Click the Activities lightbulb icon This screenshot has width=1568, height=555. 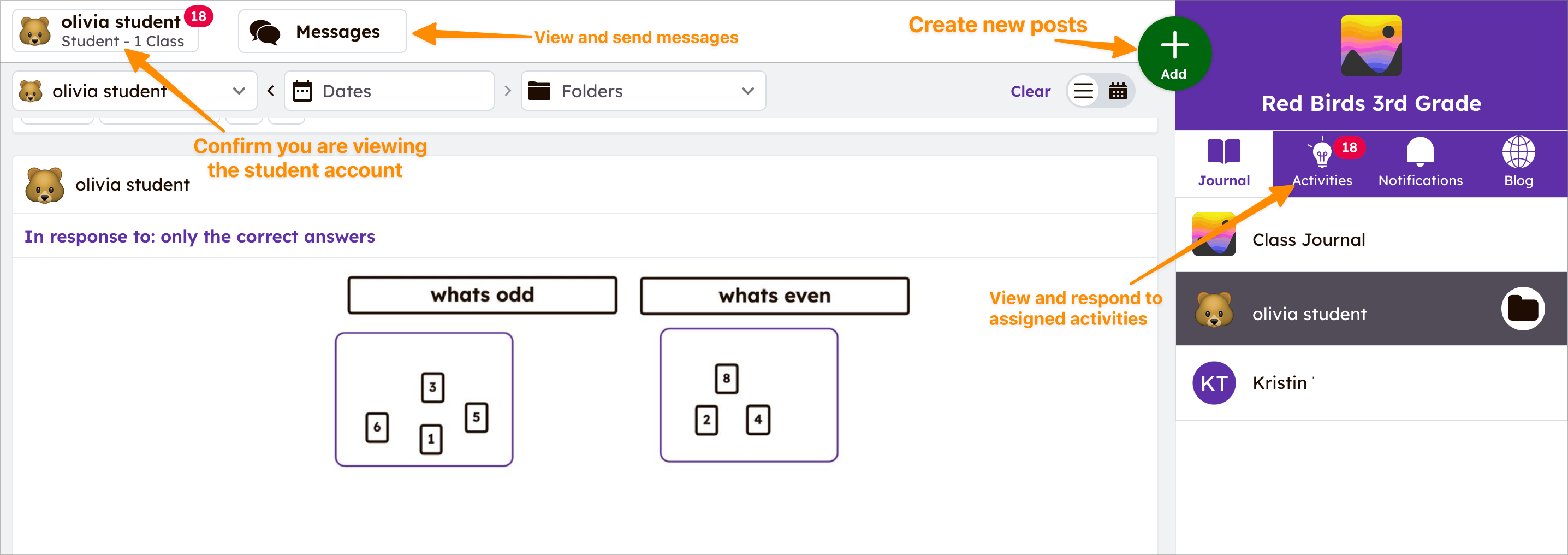pos(1321,153)
